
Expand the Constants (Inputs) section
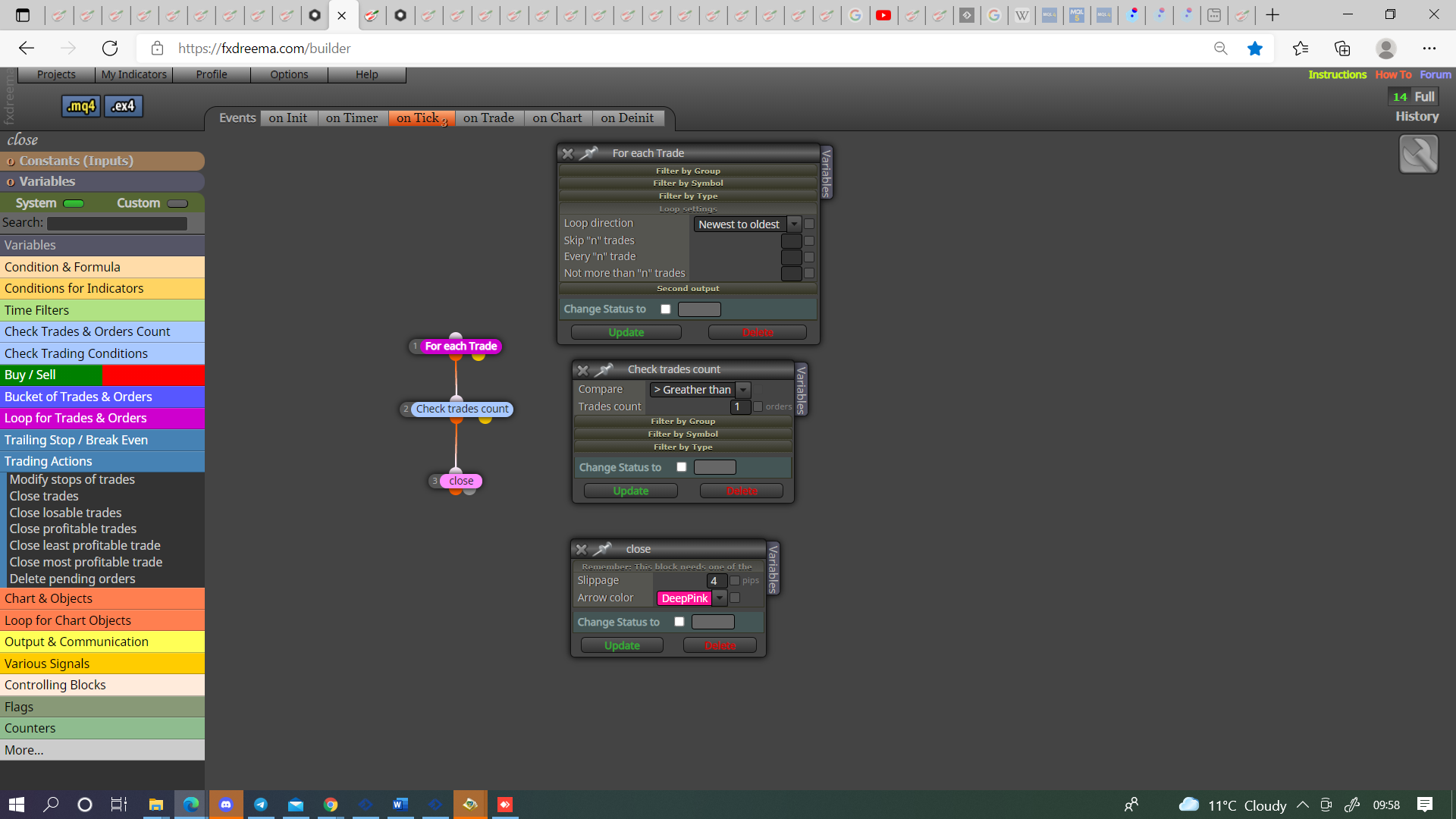(102, 161)
